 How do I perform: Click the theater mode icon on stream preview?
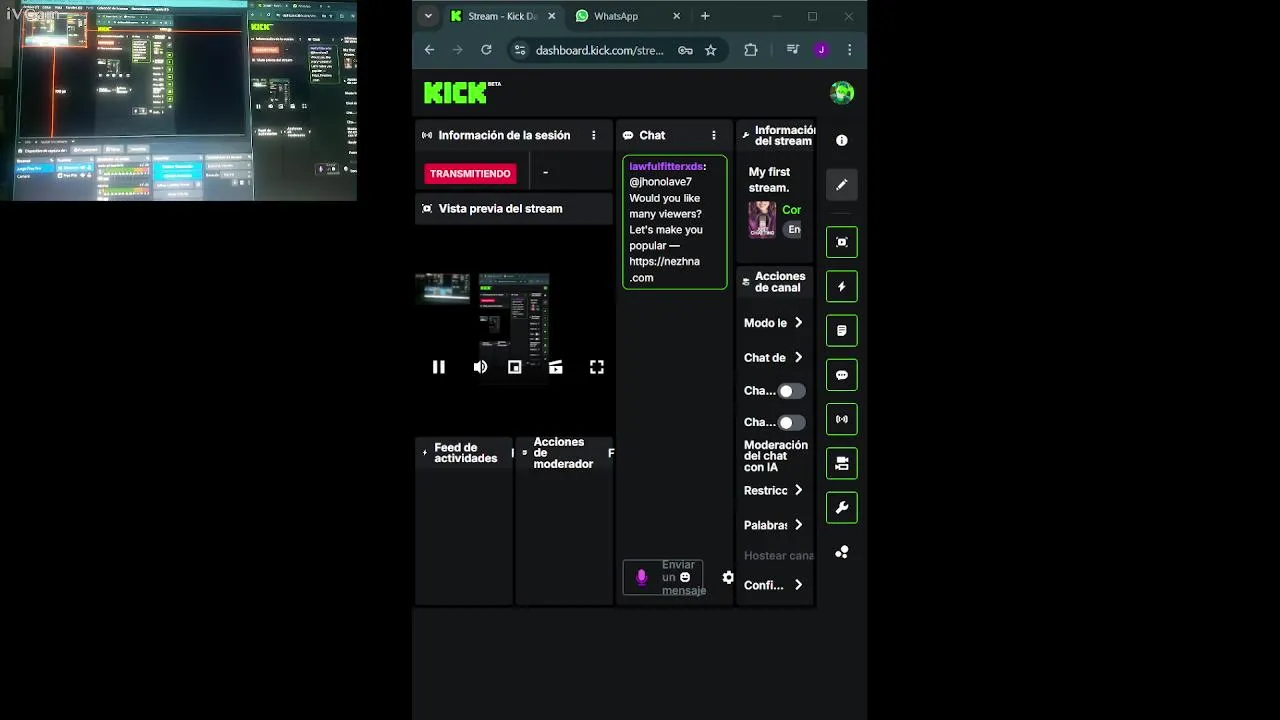[556, 367]
